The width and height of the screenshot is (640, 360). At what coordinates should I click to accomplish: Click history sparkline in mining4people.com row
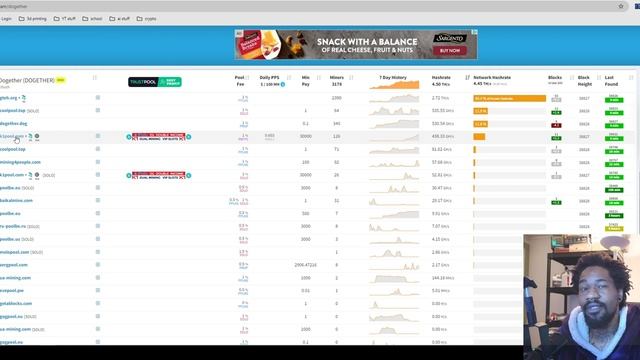[x=394, y=163]
